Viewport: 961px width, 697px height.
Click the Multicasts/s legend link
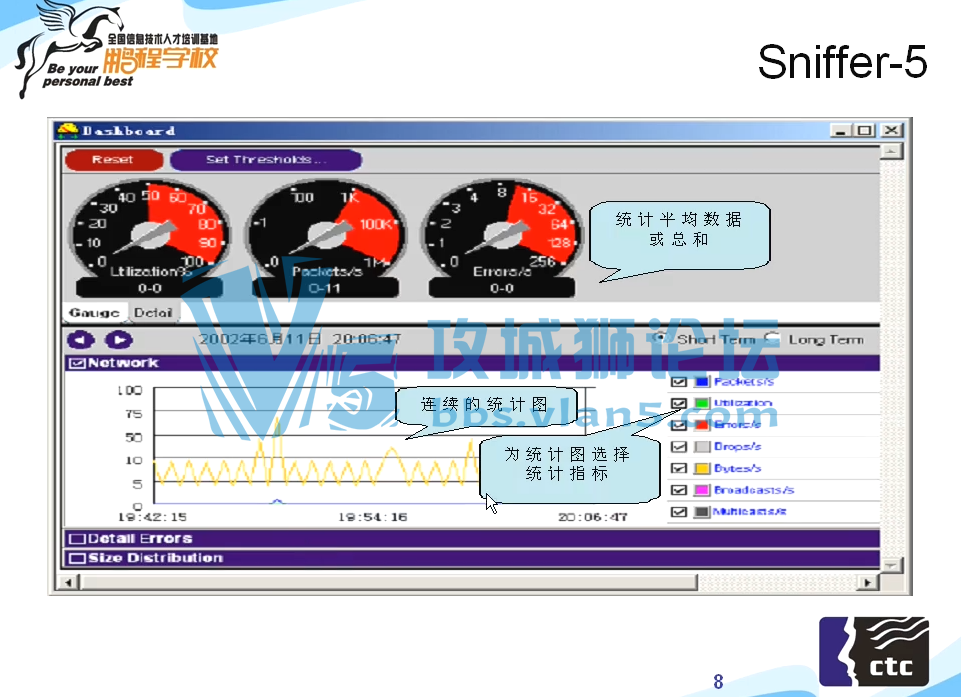(x=750, y=511)
